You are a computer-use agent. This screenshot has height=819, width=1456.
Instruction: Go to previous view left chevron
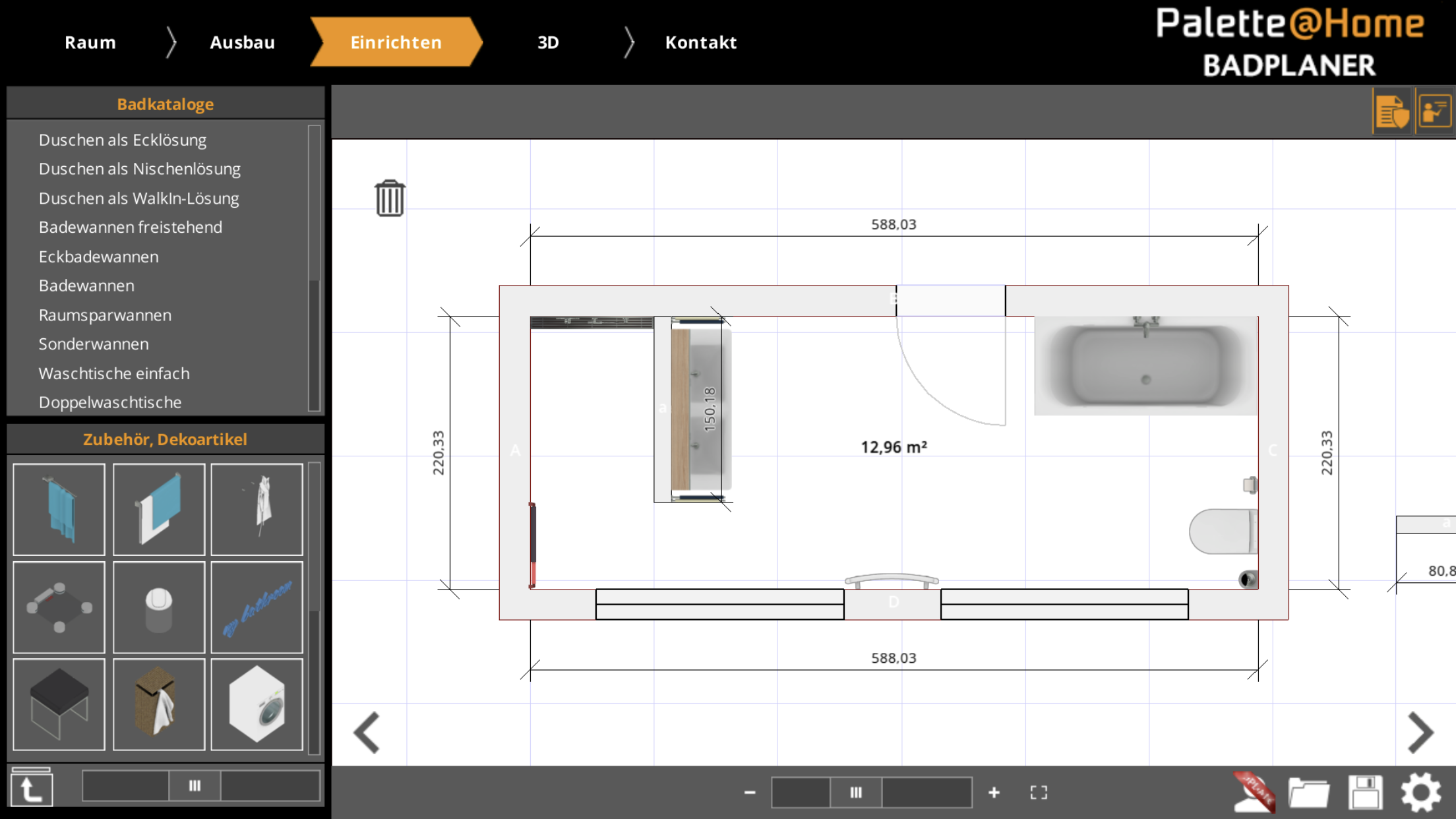367,732
